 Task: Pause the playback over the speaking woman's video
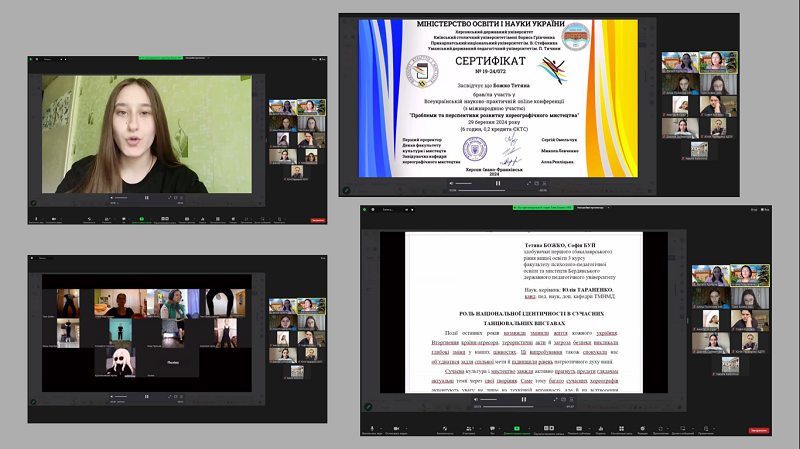[148, 198]
